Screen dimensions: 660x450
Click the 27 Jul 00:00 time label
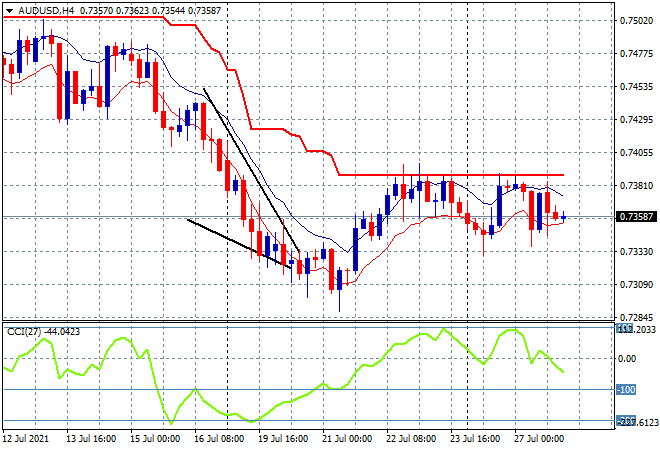point(539,439)
